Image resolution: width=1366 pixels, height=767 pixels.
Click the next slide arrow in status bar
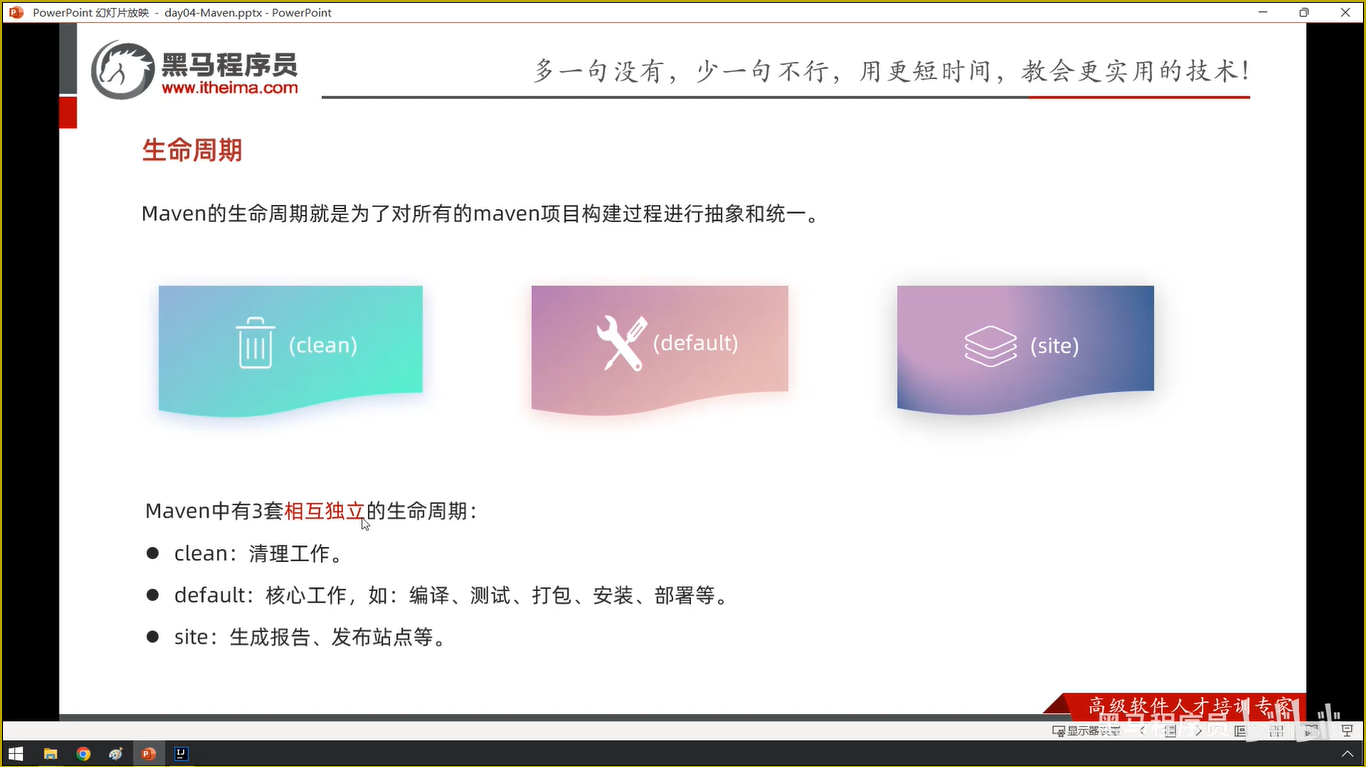(x=1199, y=731)
